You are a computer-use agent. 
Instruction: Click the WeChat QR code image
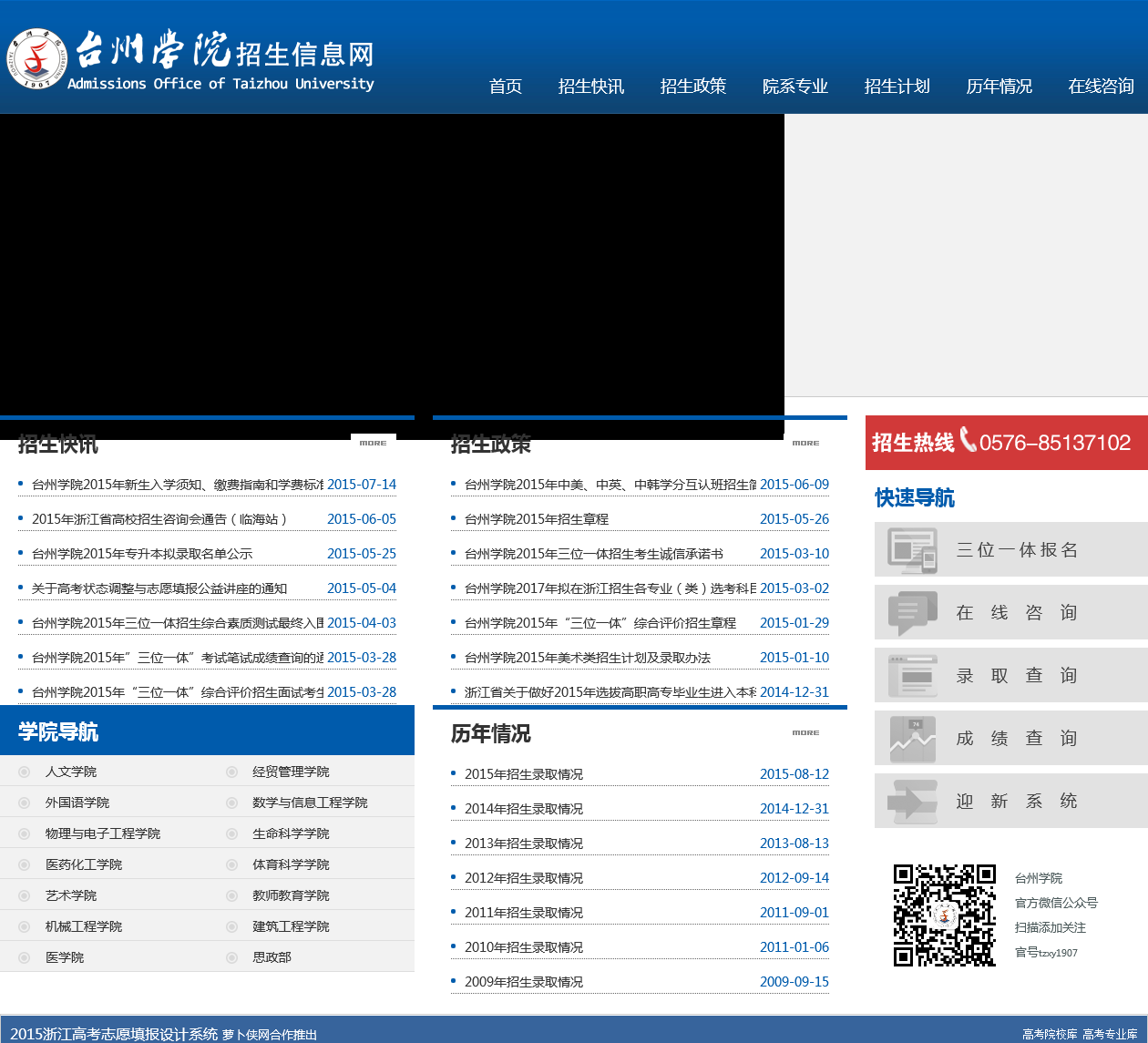pyautogui.click(x=944, y=915)
